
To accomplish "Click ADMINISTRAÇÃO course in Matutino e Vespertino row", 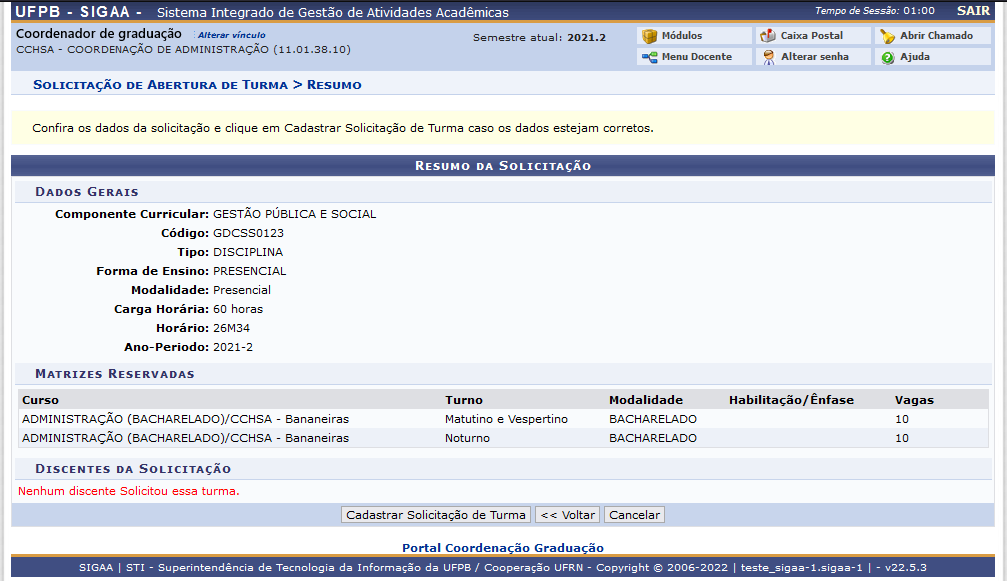I will click(185, 419).
